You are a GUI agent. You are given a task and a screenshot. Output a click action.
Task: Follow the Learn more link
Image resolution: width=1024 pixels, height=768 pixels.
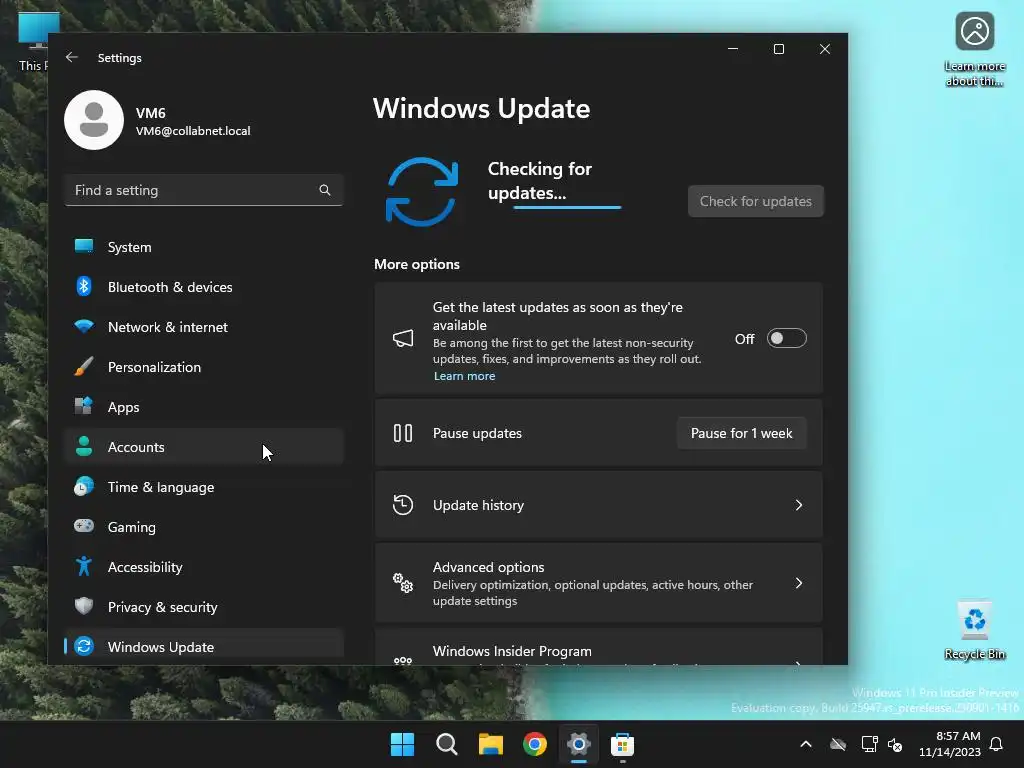pyautogui.click(x=464, y=376)
